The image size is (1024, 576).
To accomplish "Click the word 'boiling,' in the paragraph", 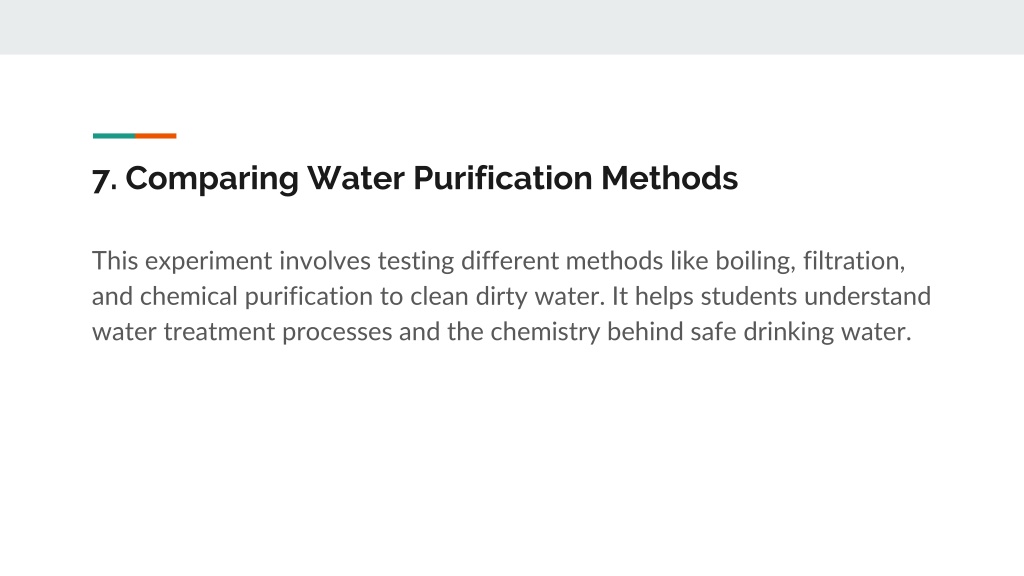I will point(755,261).
